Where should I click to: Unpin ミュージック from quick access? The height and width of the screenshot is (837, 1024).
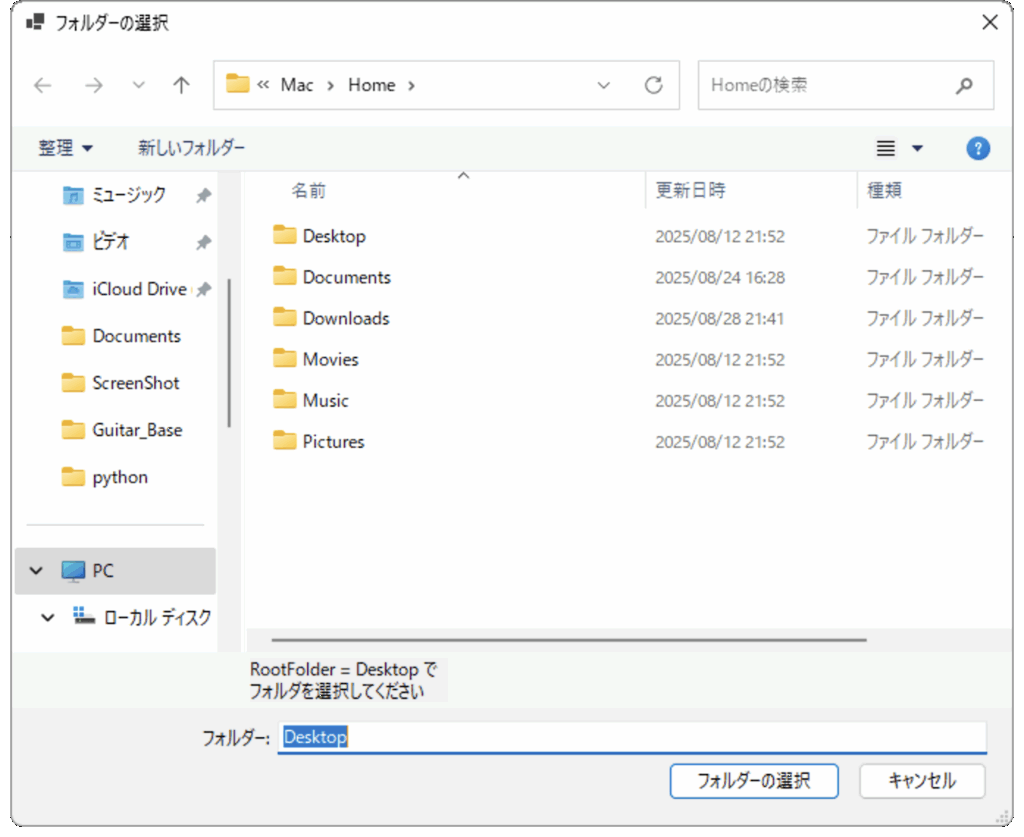pyautogui.click(x=202, y=195)
